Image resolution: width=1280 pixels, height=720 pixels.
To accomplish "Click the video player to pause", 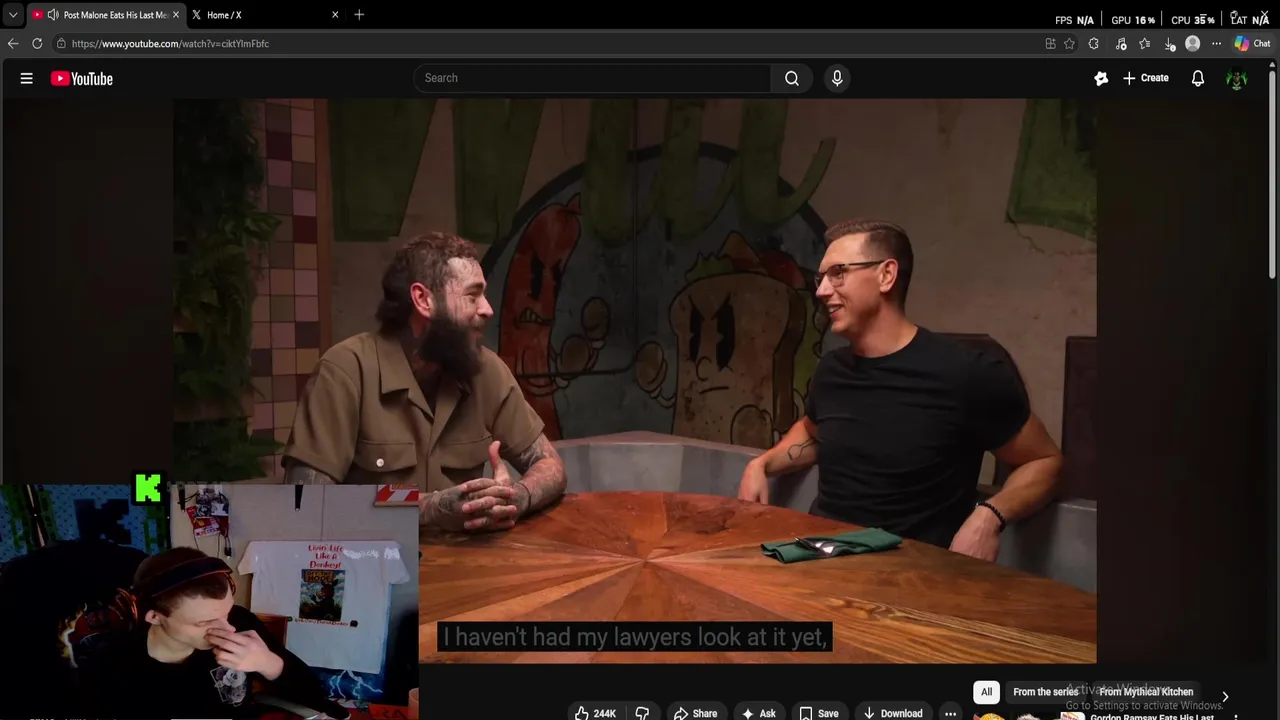I will 635,380.
